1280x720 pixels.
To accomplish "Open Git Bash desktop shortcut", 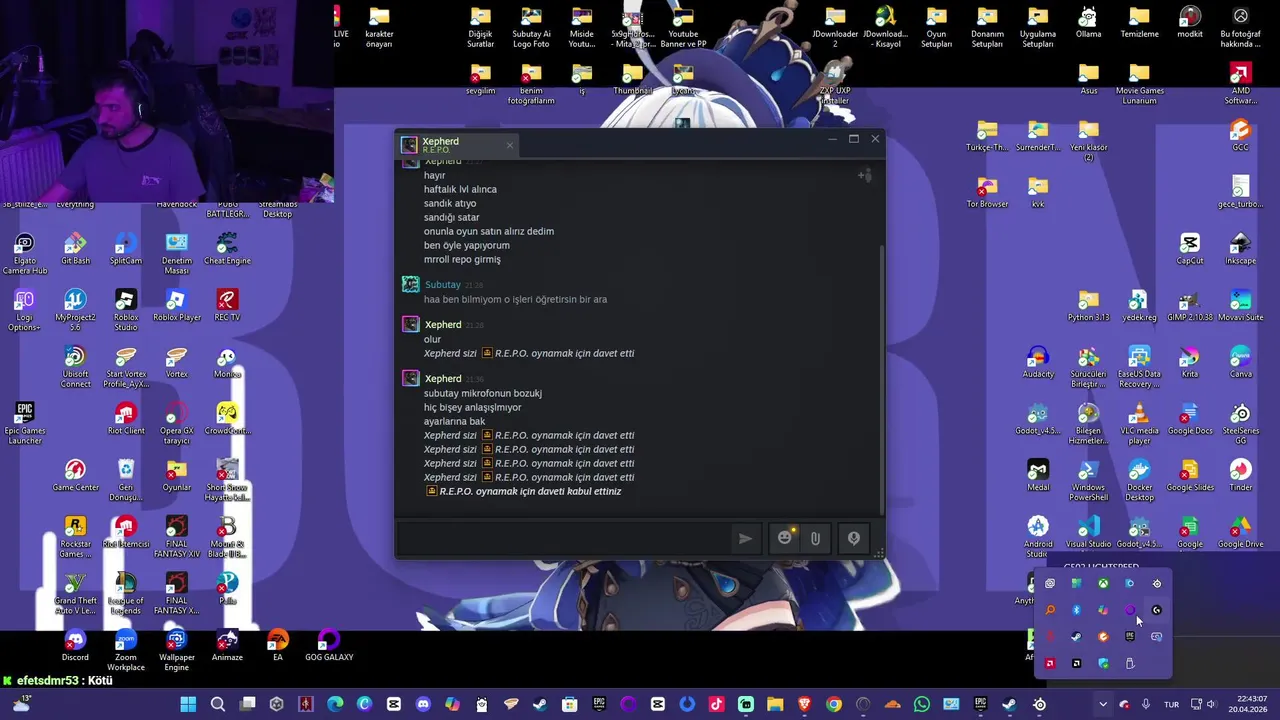I will coord(75,248).
